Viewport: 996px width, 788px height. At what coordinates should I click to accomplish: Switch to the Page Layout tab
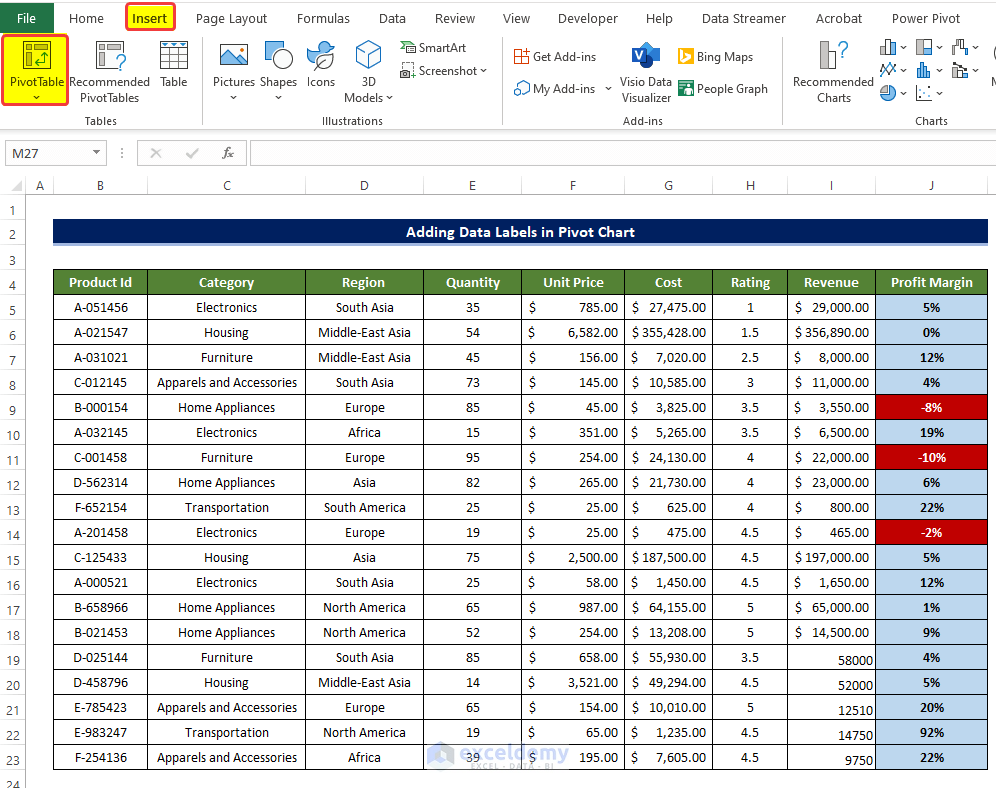[231, 18]
